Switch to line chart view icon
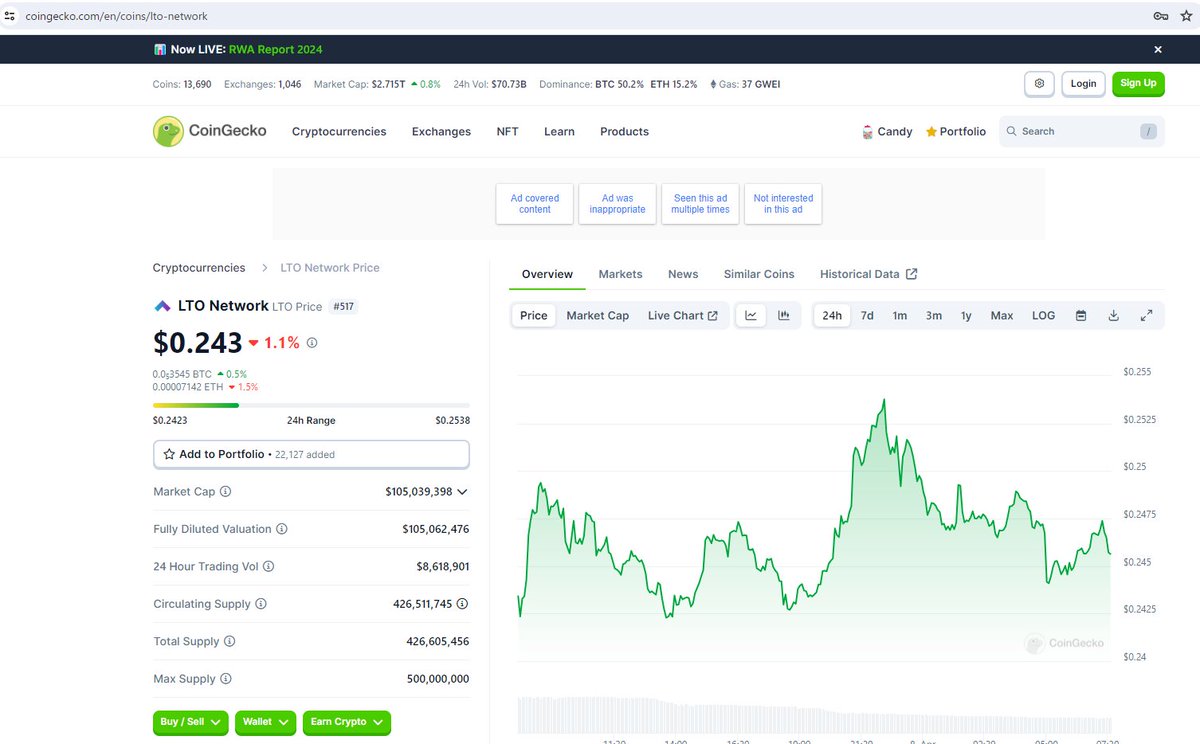 click(x=751, y=315)
